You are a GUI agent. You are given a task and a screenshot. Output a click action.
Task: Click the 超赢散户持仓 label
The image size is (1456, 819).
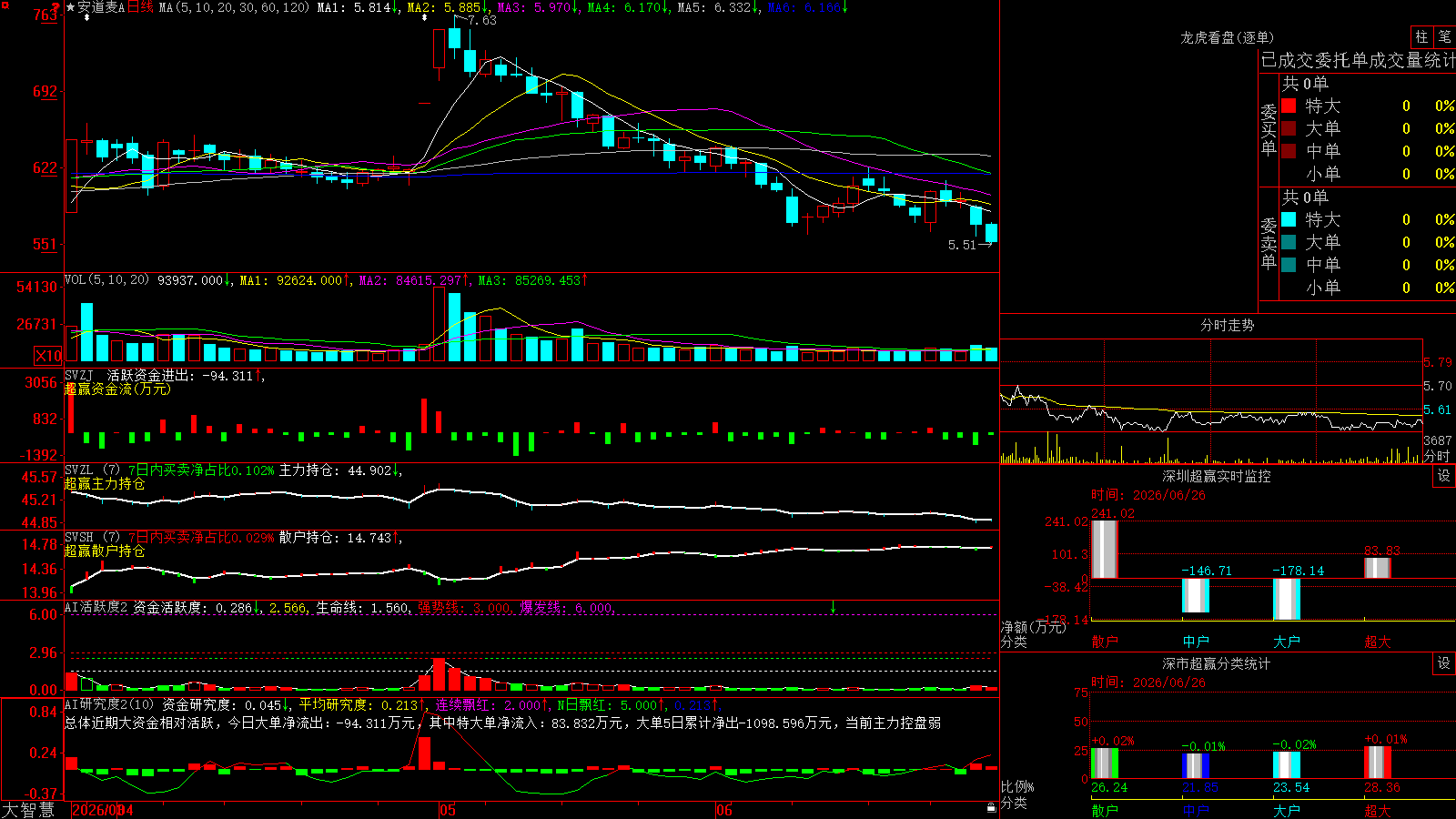tap(105, 551)
